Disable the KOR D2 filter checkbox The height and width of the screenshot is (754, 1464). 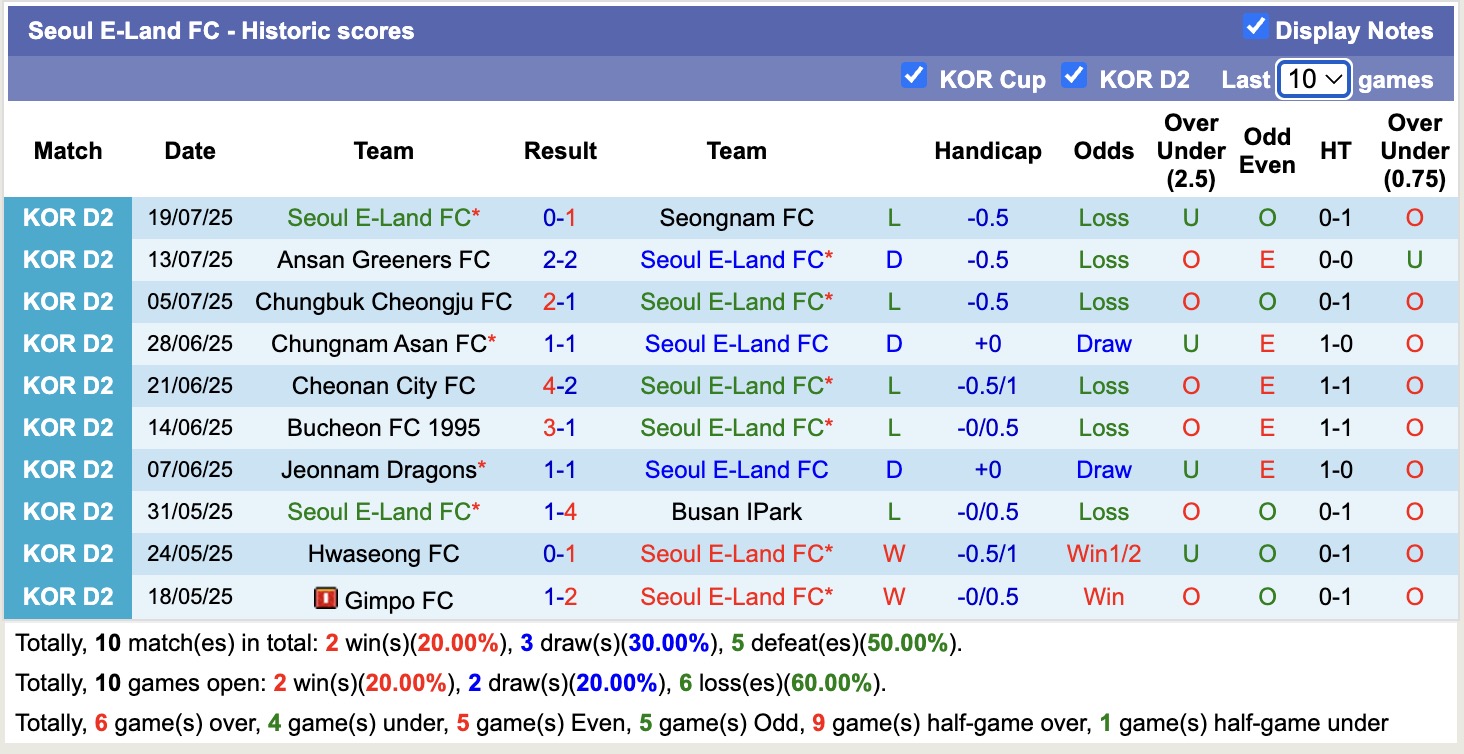pos(1075,74)
